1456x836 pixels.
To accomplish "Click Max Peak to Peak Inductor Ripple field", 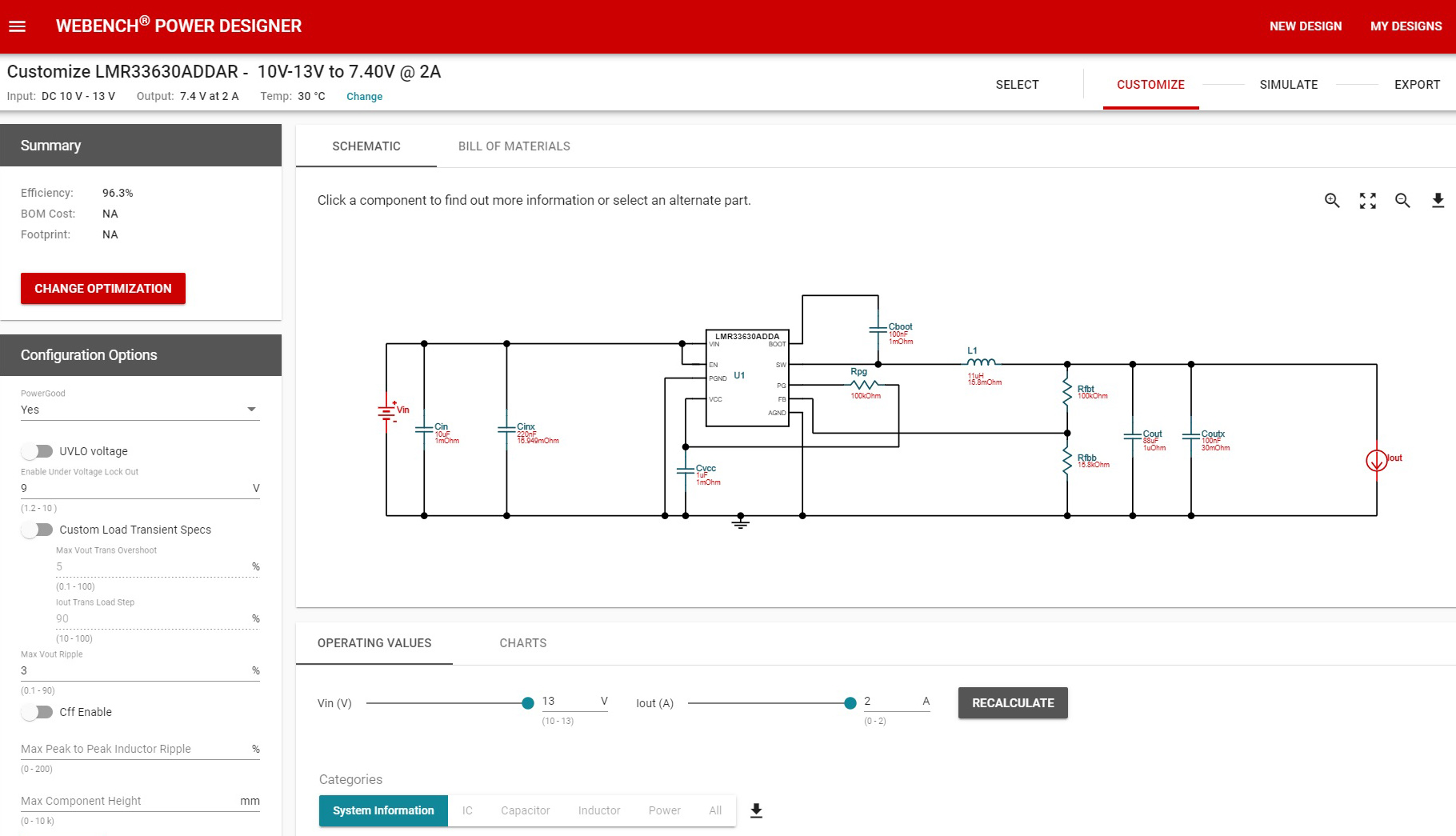I will [x=140, y=749].
